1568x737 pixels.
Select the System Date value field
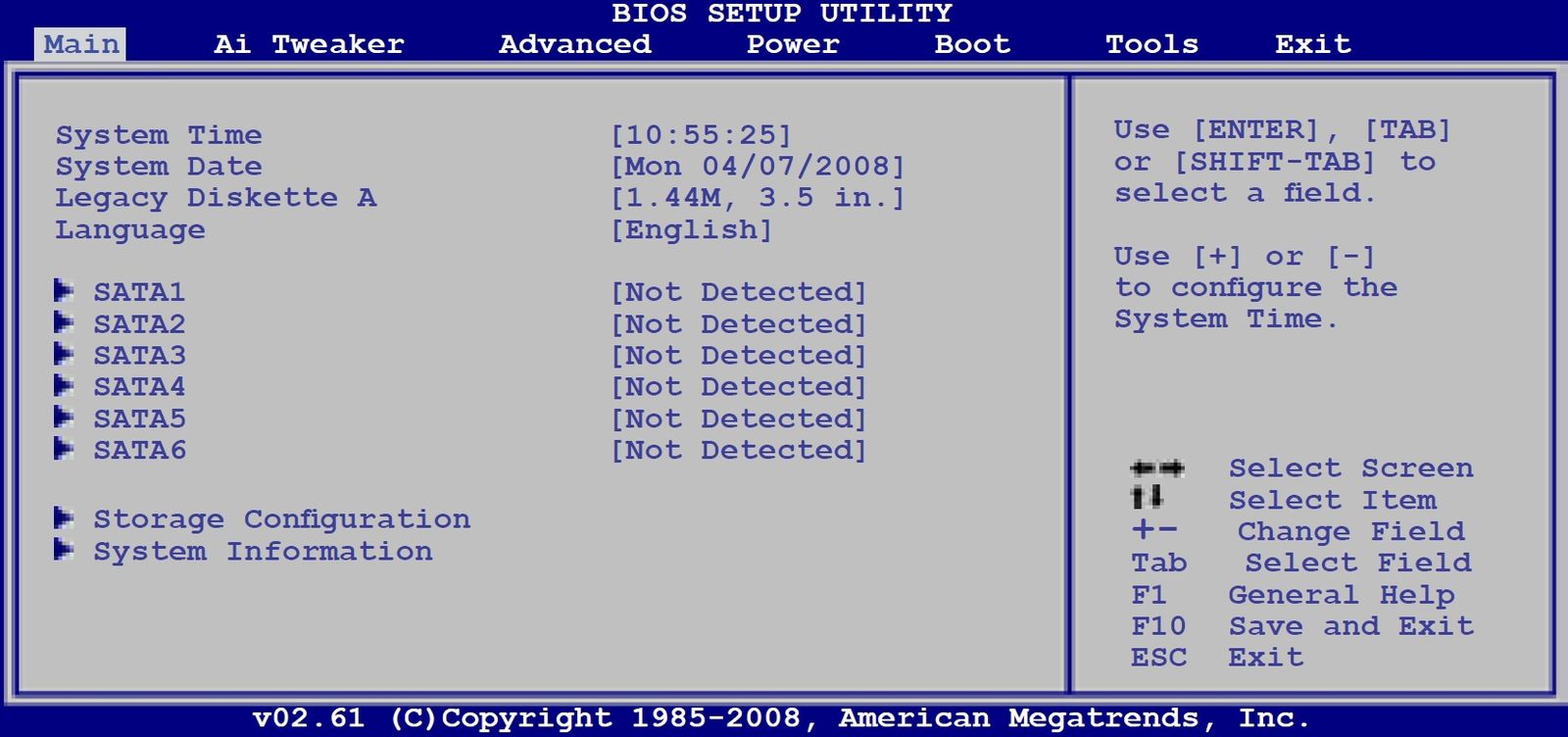tap(758, 167)
